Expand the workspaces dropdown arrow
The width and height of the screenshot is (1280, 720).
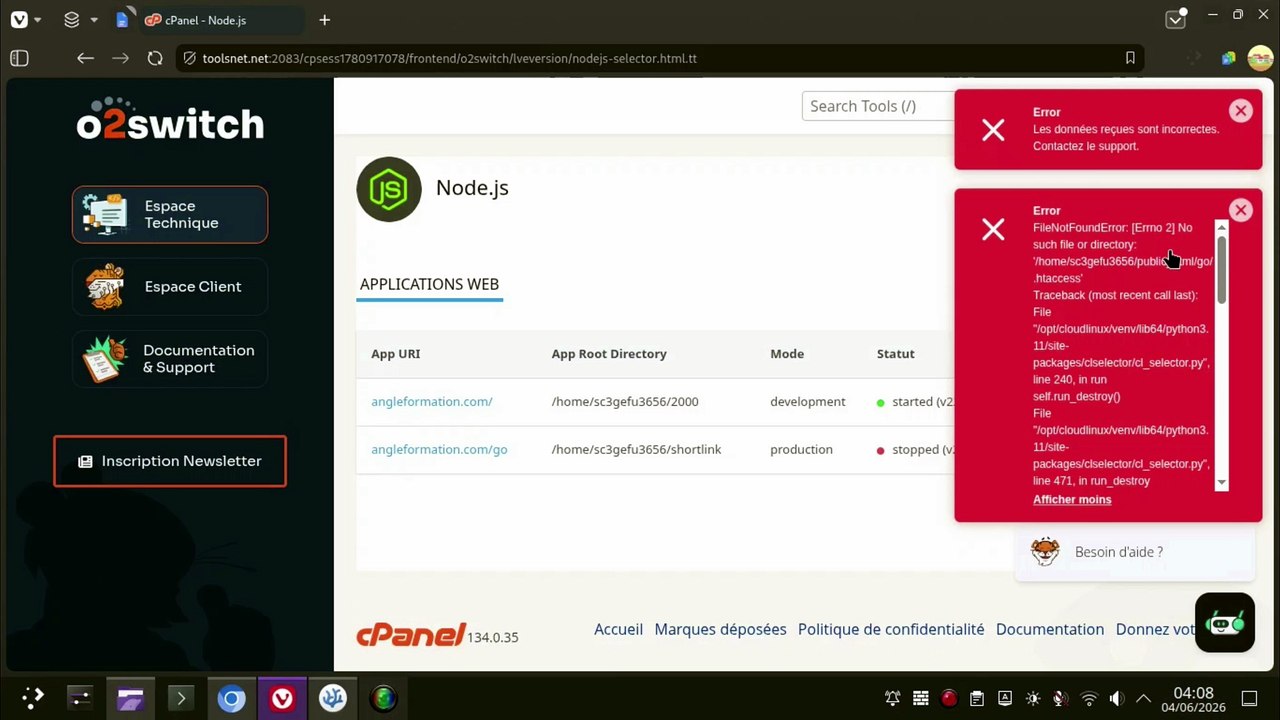[x=94, y=20]
